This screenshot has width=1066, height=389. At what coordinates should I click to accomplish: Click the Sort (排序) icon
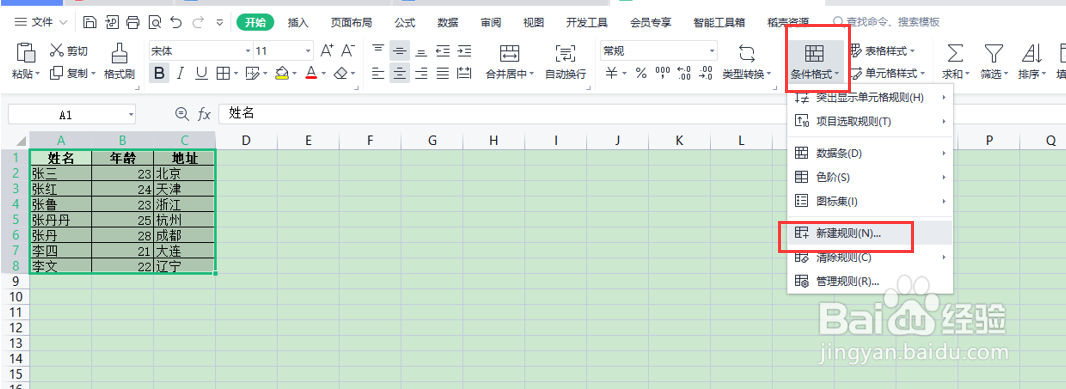[x=1032, y=54]
